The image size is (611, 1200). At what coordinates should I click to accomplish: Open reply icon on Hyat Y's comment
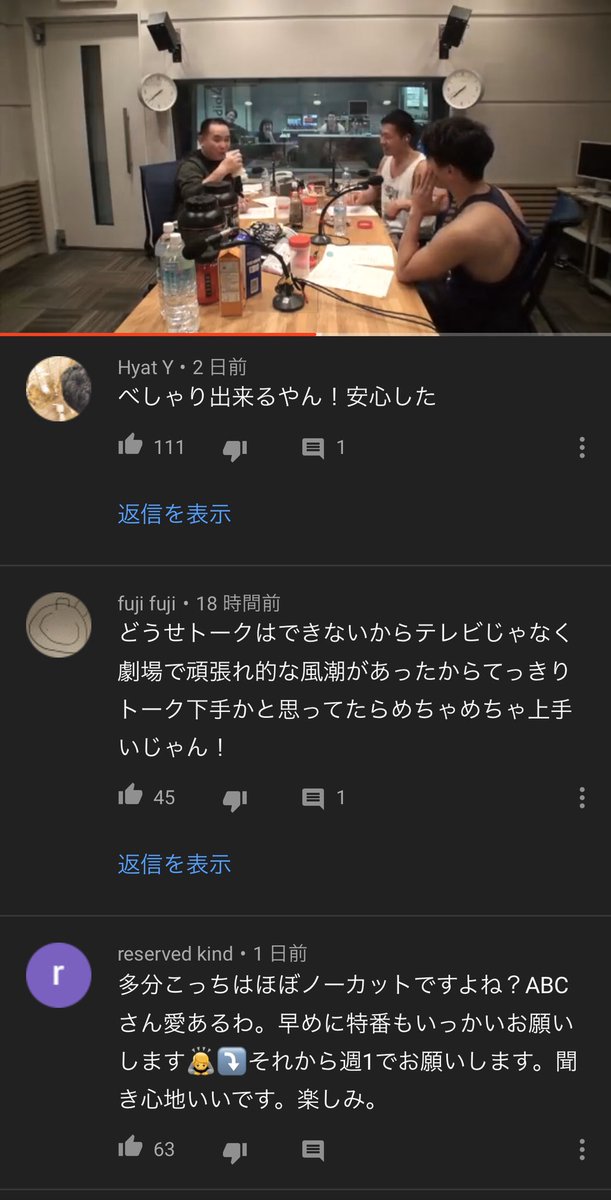click(313, 449)
